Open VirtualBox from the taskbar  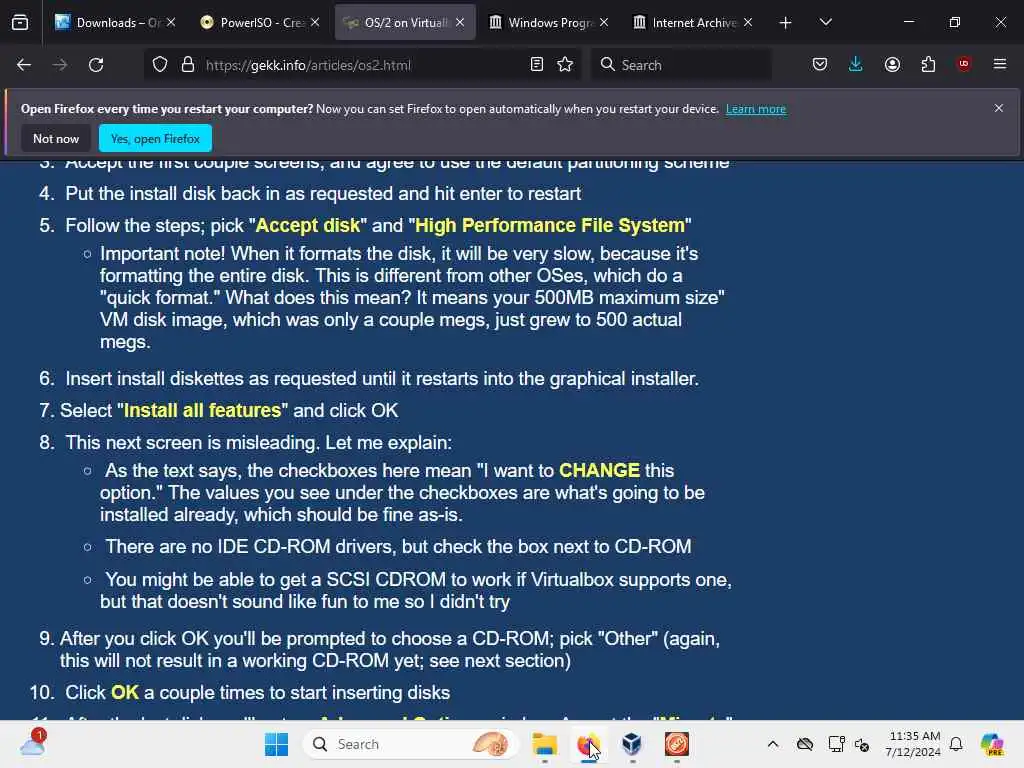coord(632,744)
